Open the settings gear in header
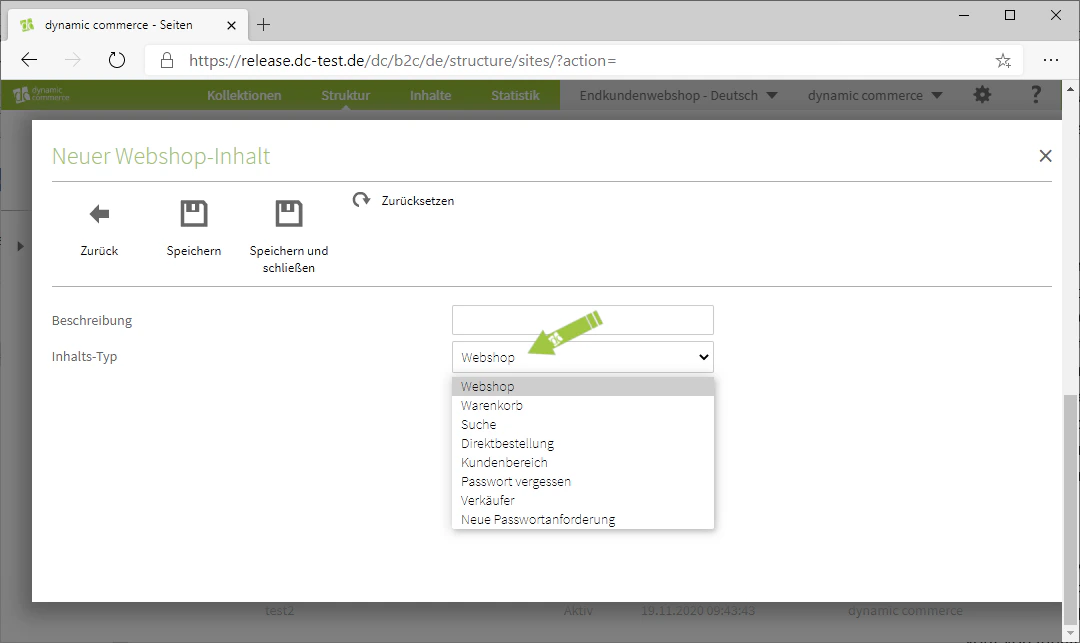The width and height of the screenshot is (1080, 643). click(982, 95)
